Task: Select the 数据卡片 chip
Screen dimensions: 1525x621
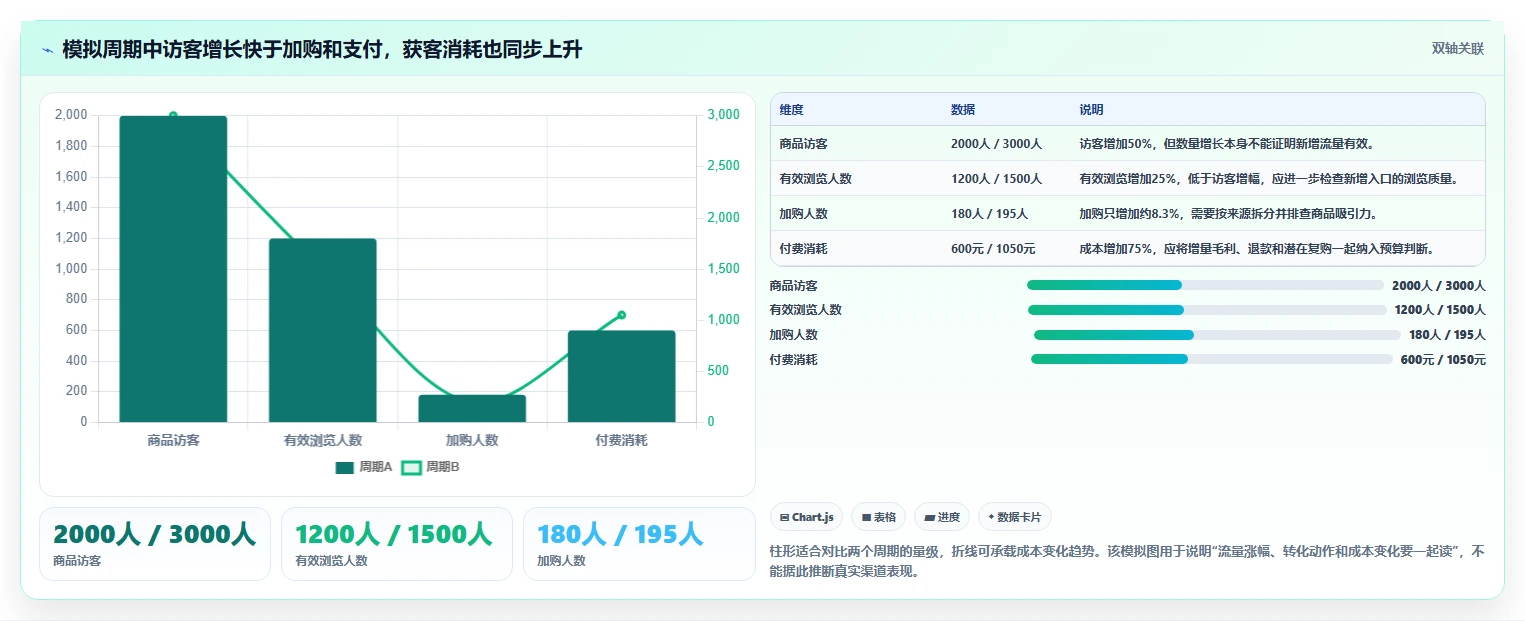Action: tap(1015, 517)
